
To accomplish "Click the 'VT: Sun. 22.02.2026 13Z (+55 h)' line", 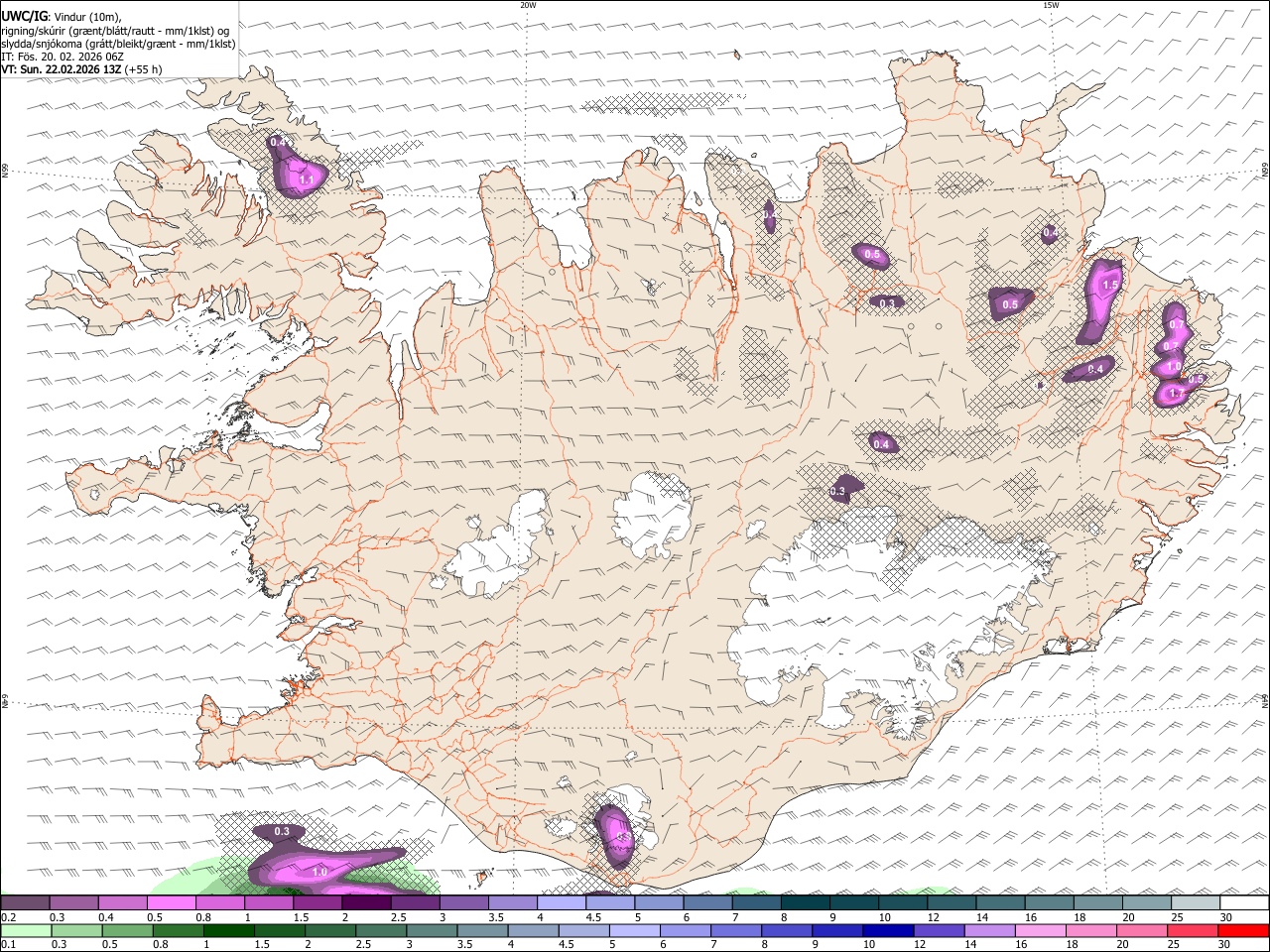I will point(81,69).
